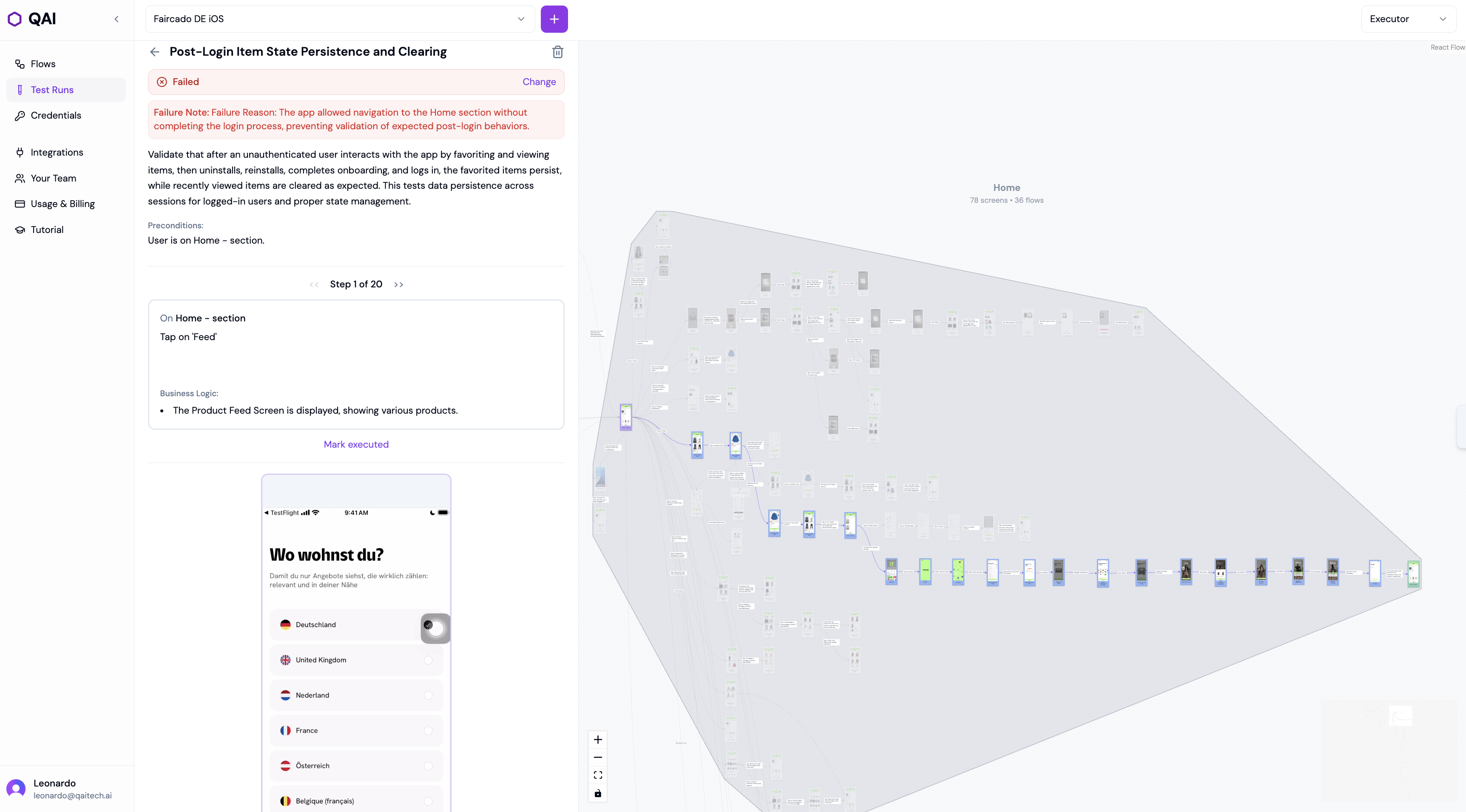Click the fit view icon
Viewport: 1466px width, 812px height.
pos(597,775)
